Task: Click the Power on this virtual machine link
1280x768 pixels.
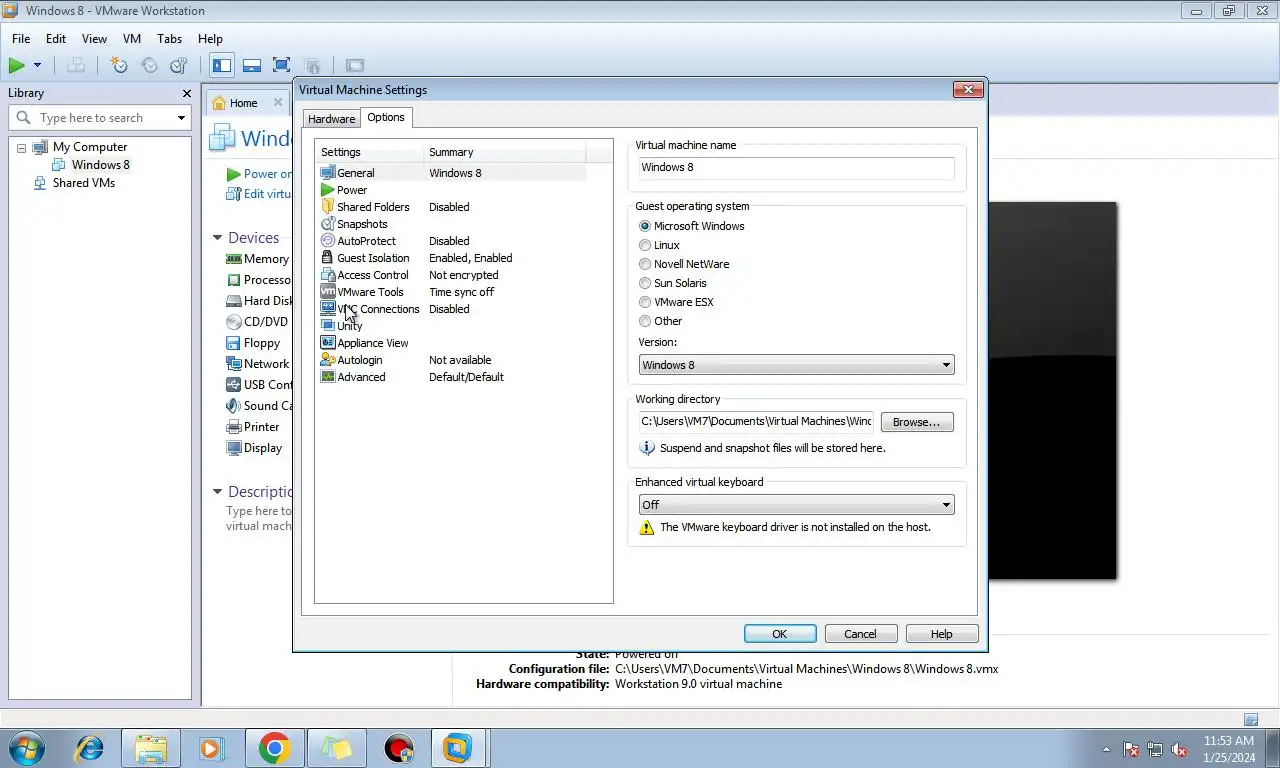Action: coord(259,174)
